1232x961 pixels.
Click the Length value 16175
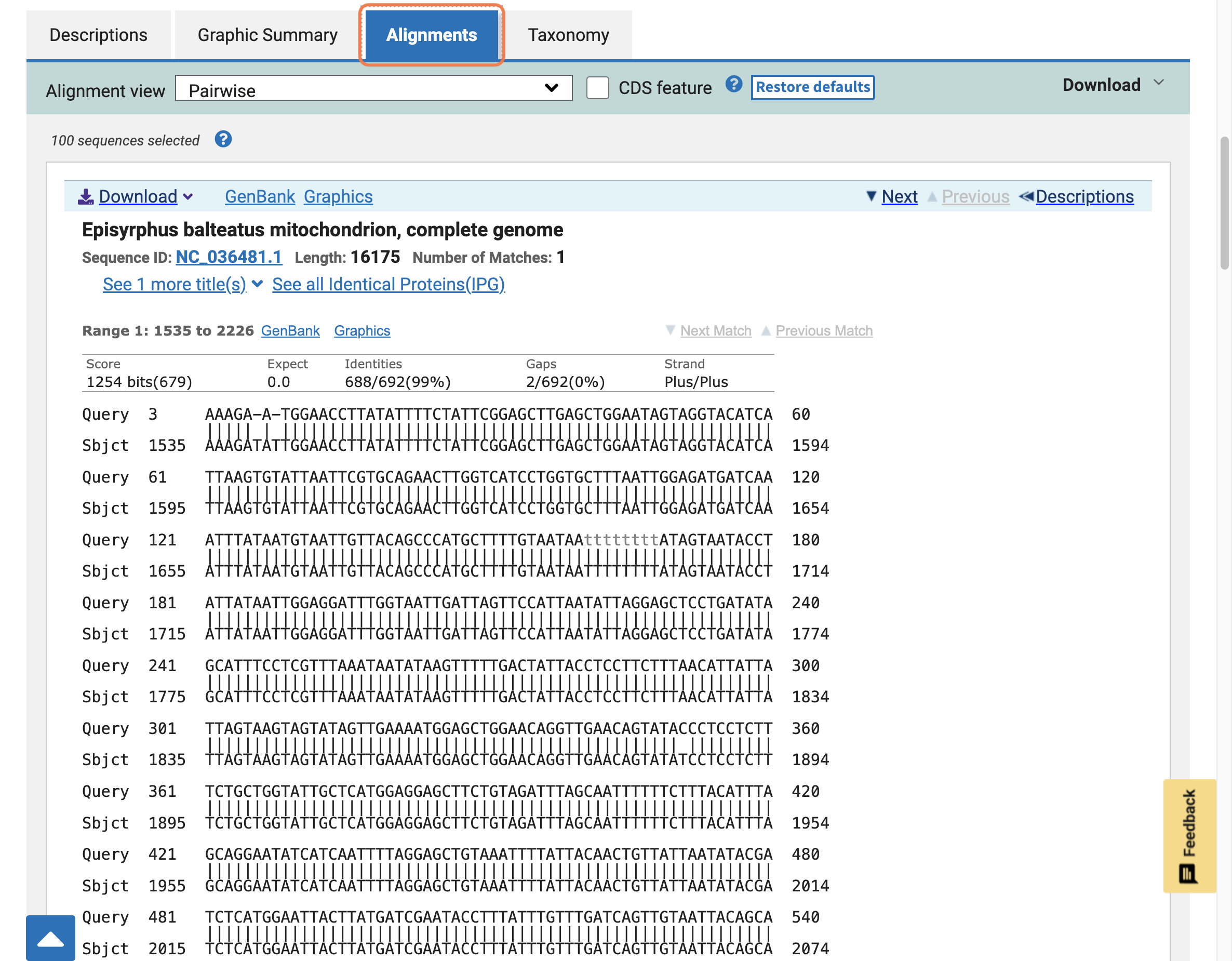tap(375, 257)
